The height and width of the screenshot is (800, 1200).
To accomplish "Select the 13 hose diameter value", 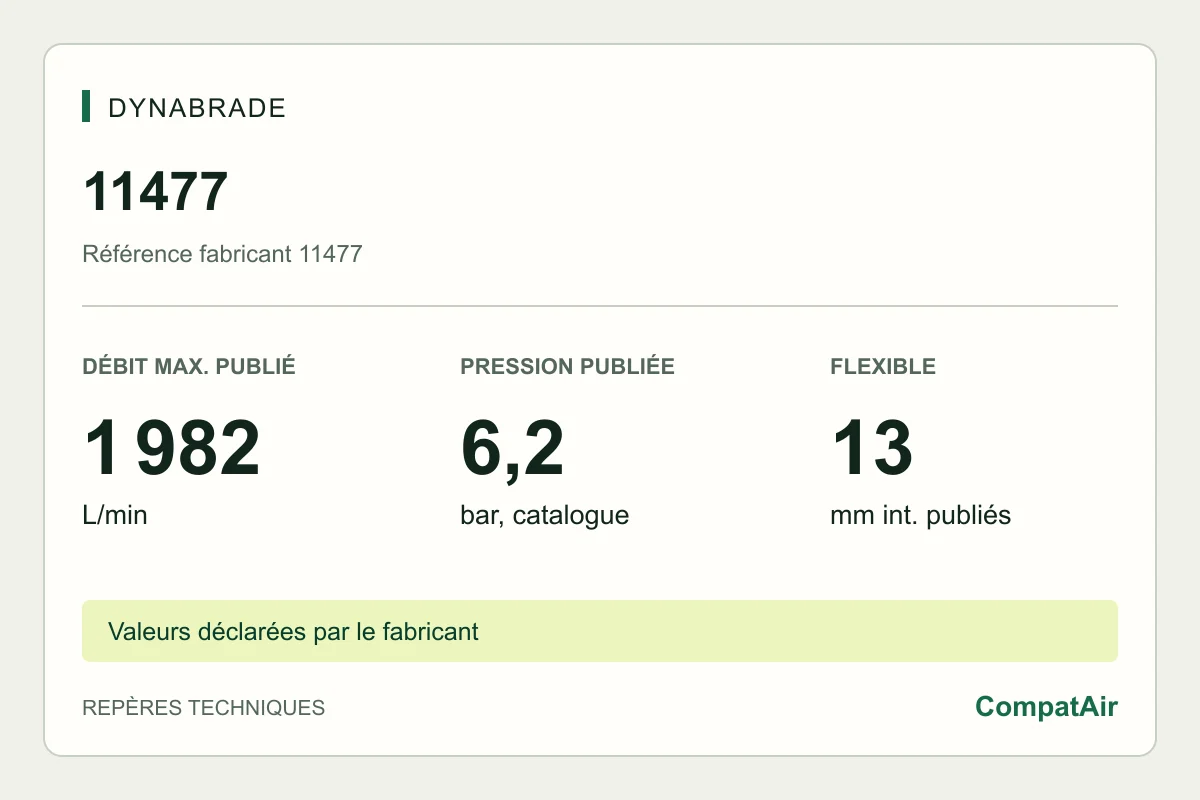I will 872,449.
